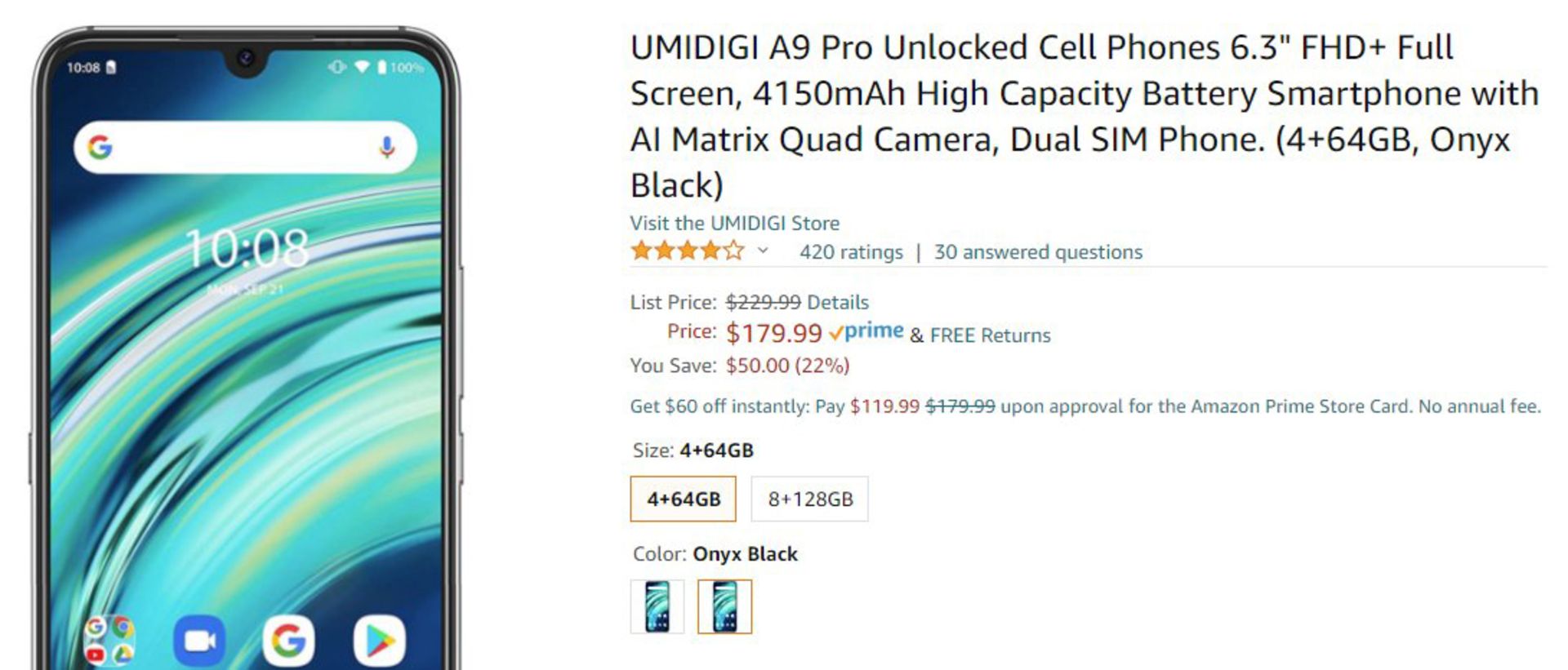Click the Amazon Prime logo next to the price

(868, 331)
